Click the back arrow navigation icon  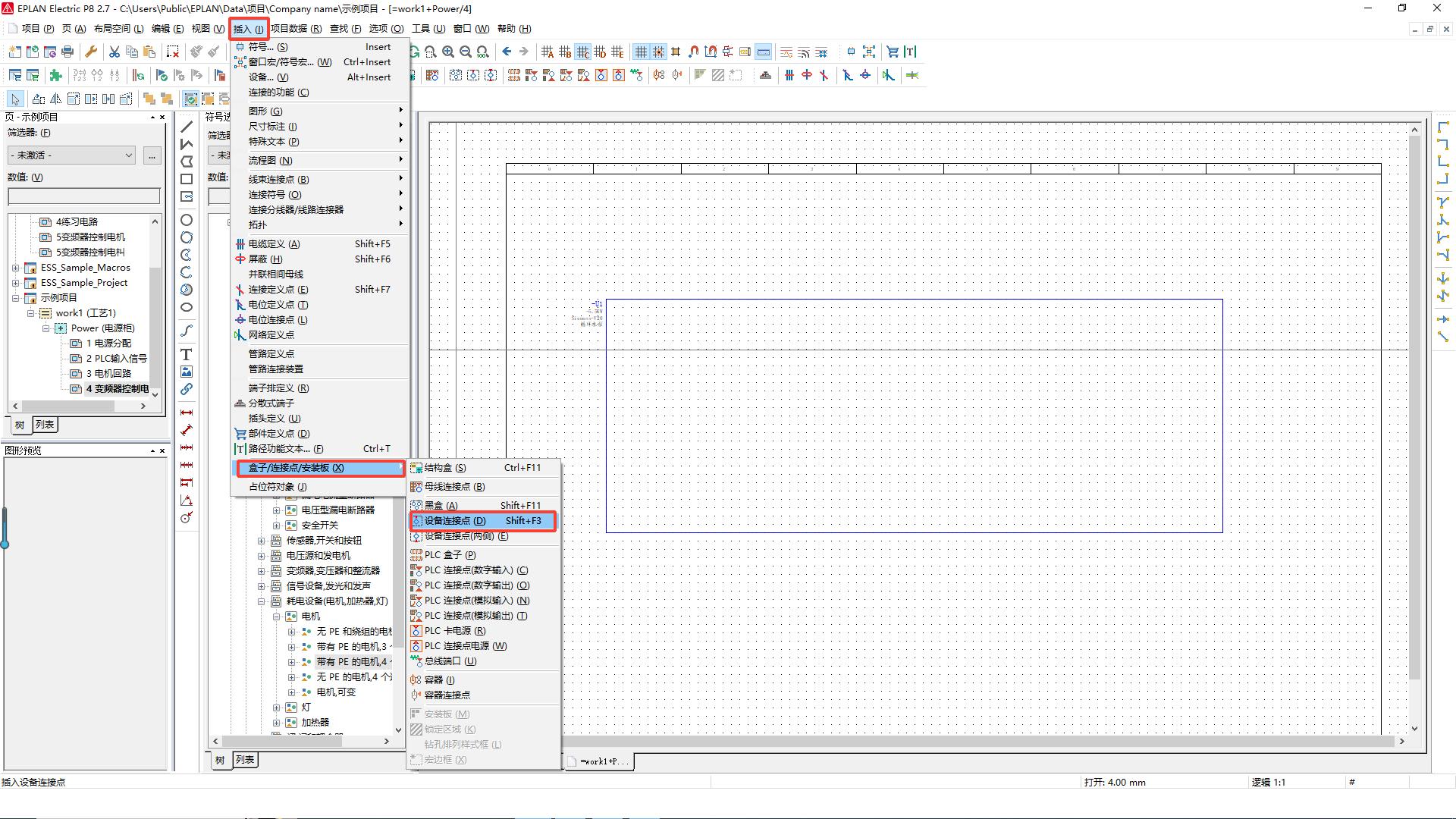[x=507, y=52]
